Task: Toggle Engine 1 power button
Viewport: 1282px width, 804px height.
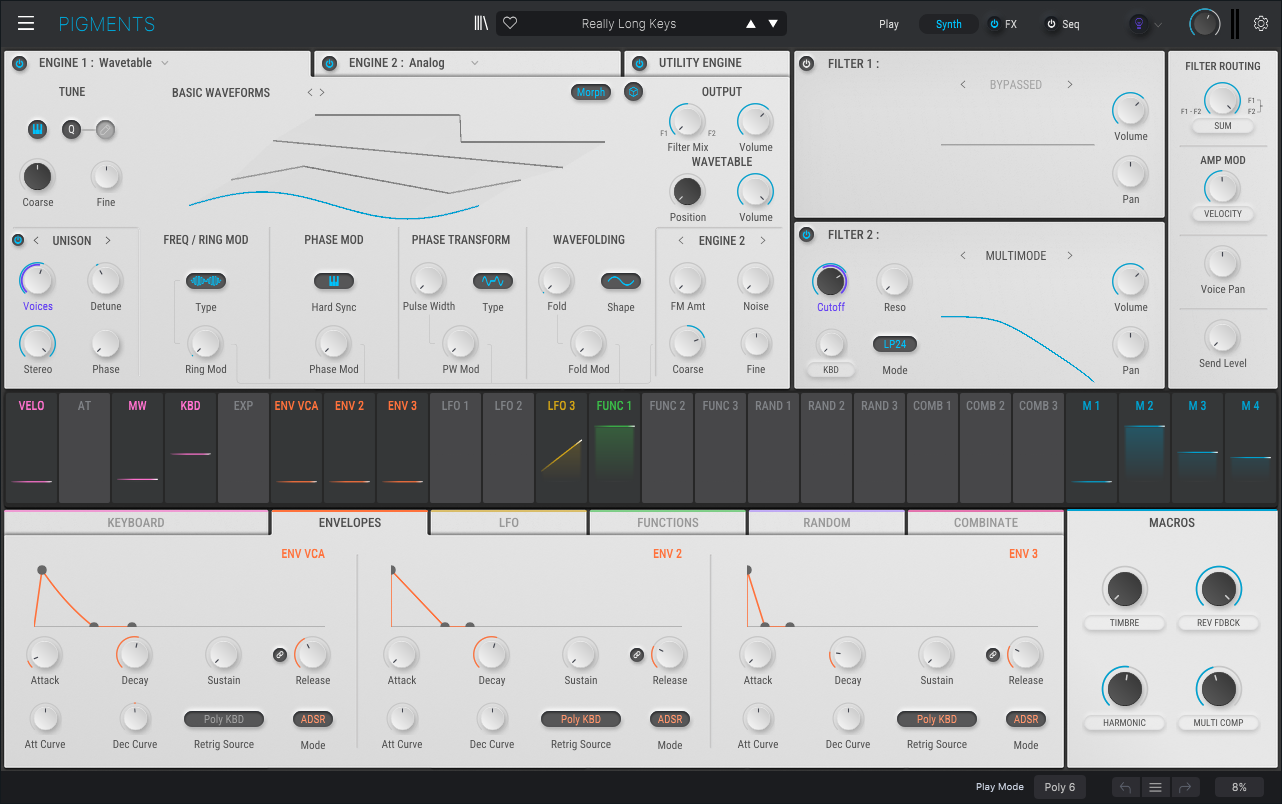Action: [19, 63]
